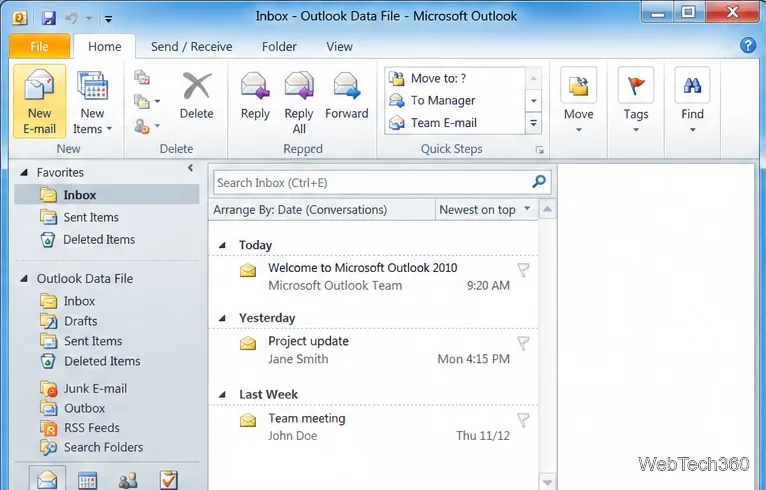Click Arrange By: Date (Conversations) header
Viewport: 766px width, 490px height.
(322, 210)
